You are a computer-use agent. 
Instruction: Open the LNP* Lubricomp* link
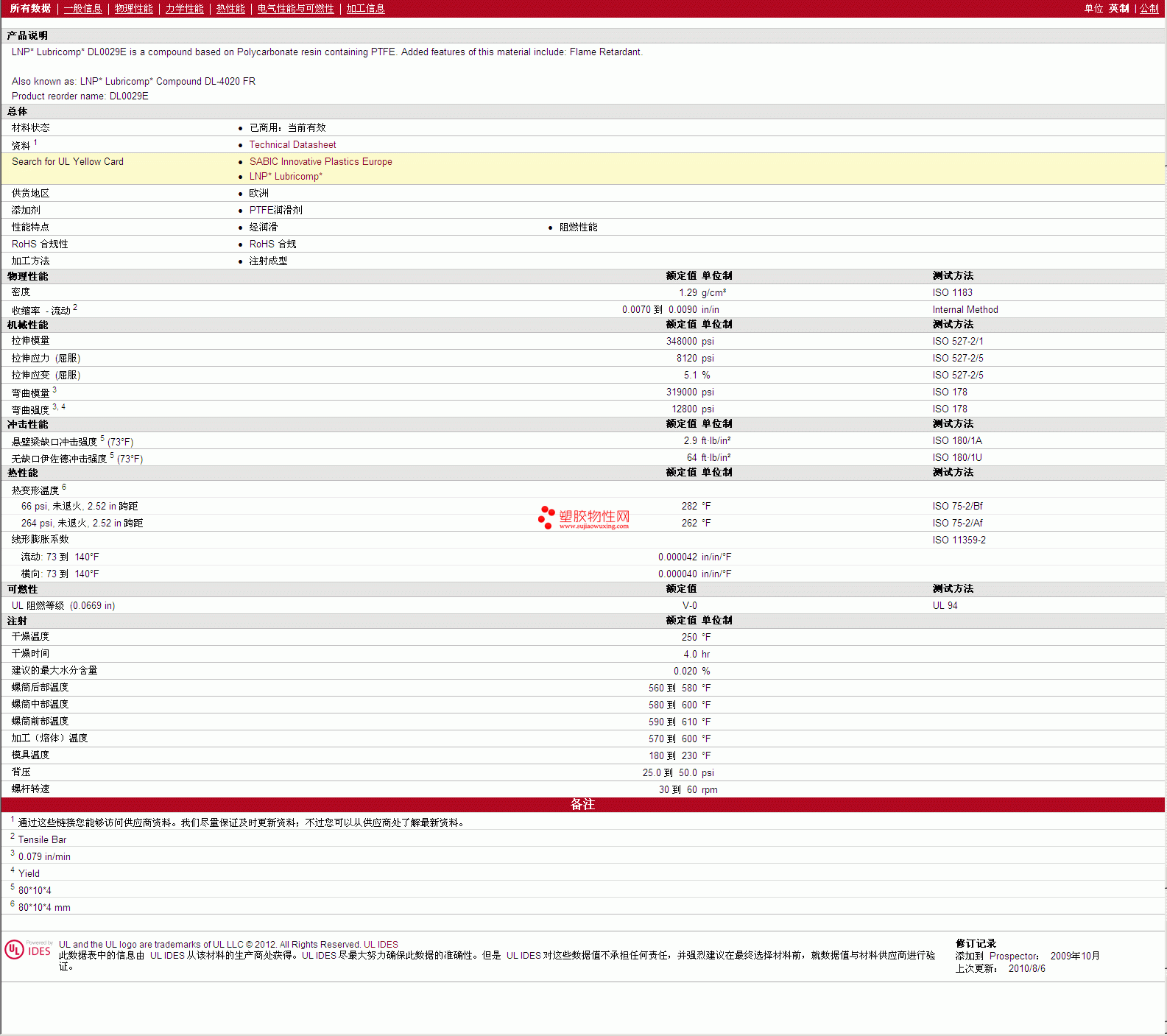286,177
